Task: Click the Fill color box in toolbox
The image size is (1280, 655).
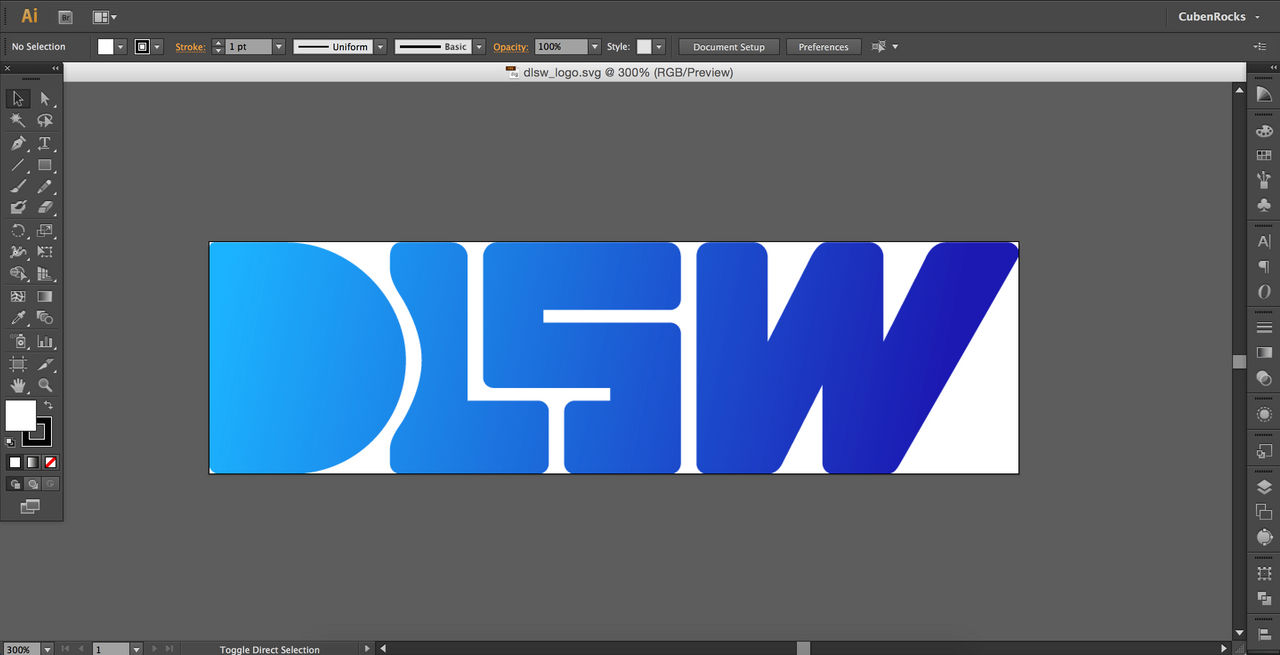Action: (20, 415)
